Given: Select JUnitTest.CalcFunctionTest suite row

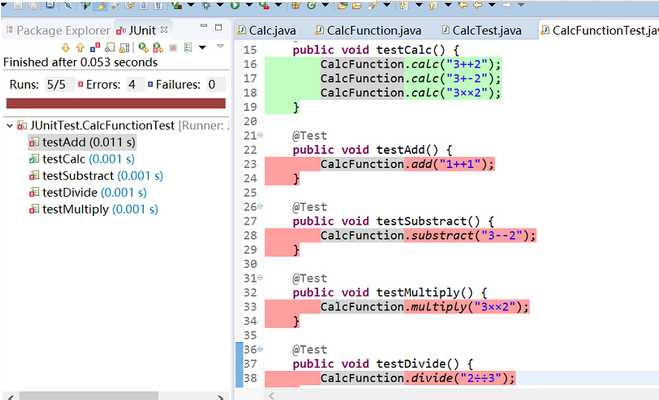Looking at the screenshot, I should click(122, 126).
